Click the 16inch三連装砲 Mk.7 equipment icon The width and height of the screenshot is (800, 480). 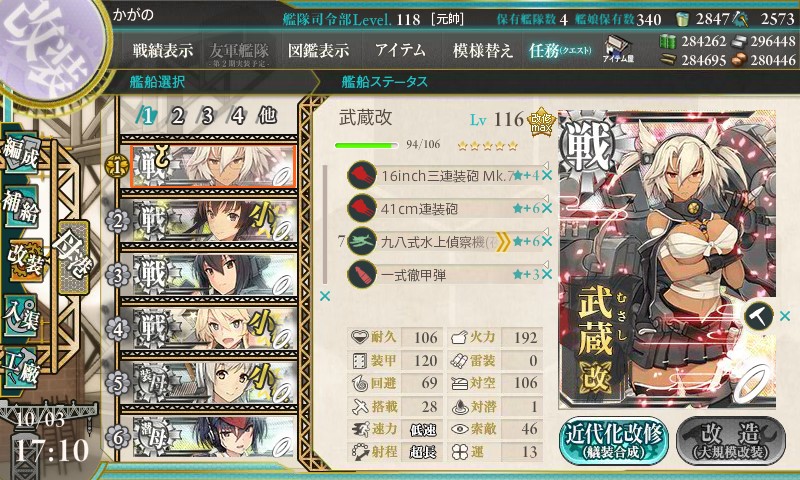362,175
